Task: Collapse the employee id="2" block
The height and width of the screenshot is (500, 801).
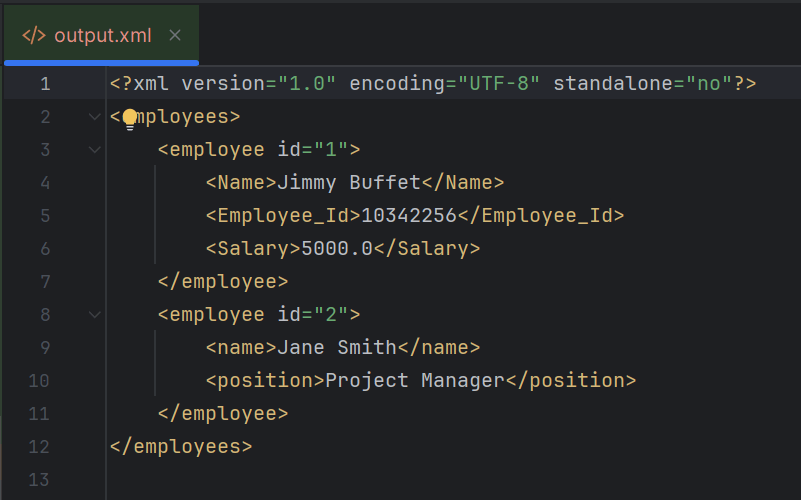Action: (95, 315)
